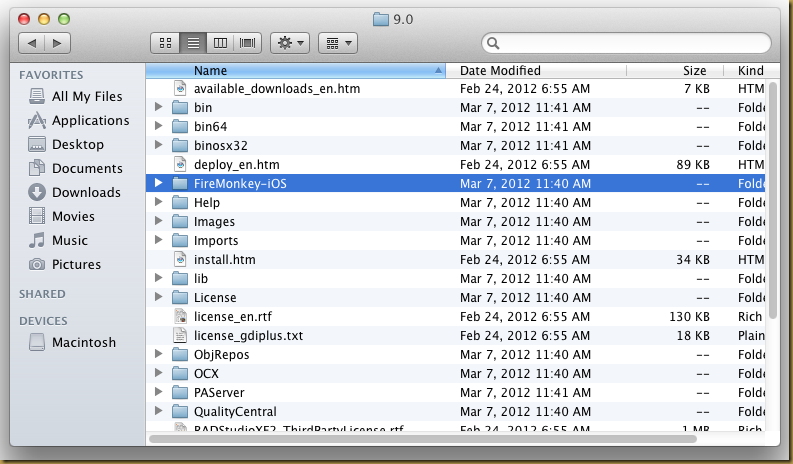Select the License folder name

click(x=215, y=298)
